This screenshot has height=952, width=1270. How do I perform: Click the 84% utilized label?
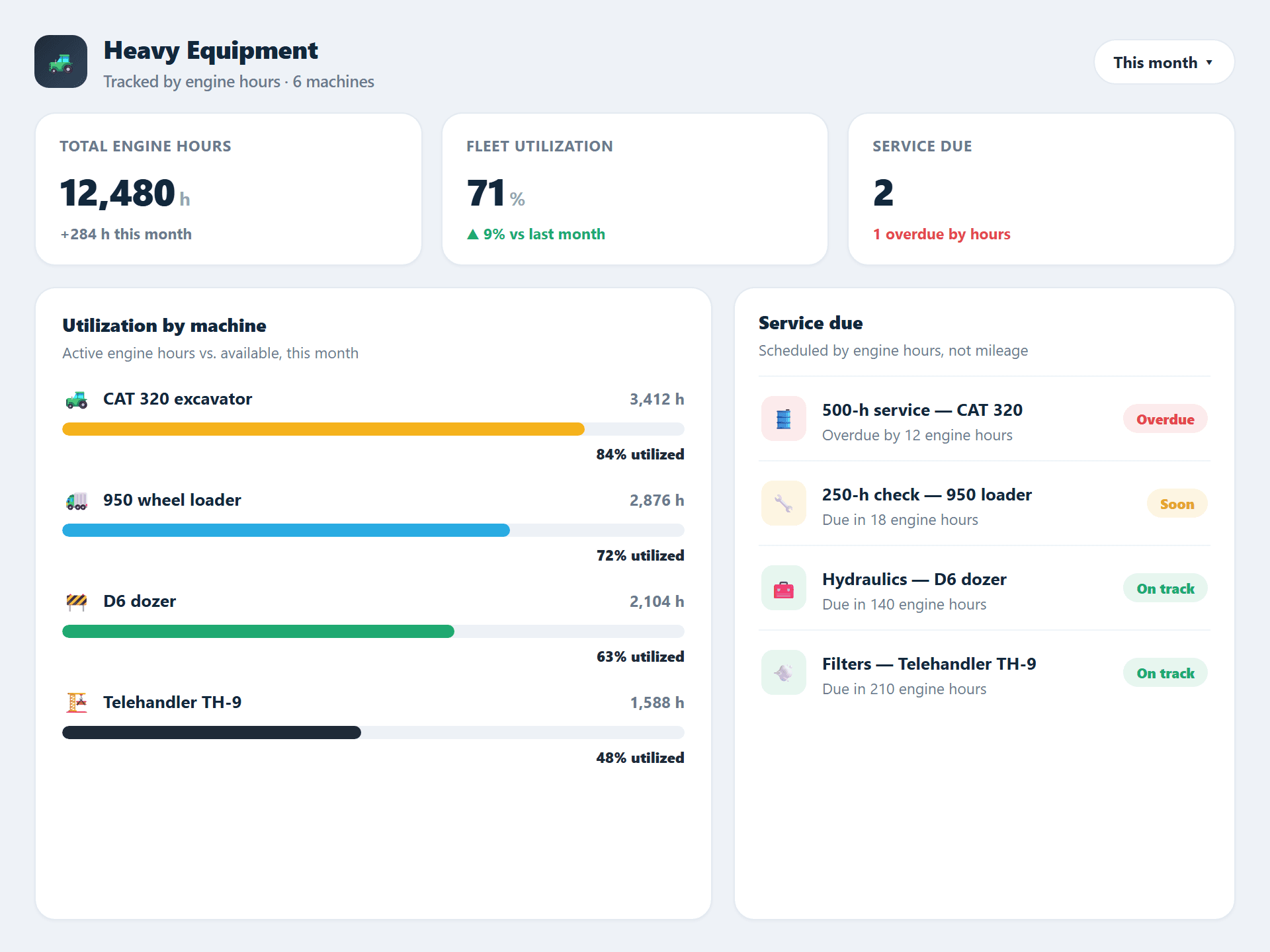[640, 454]
